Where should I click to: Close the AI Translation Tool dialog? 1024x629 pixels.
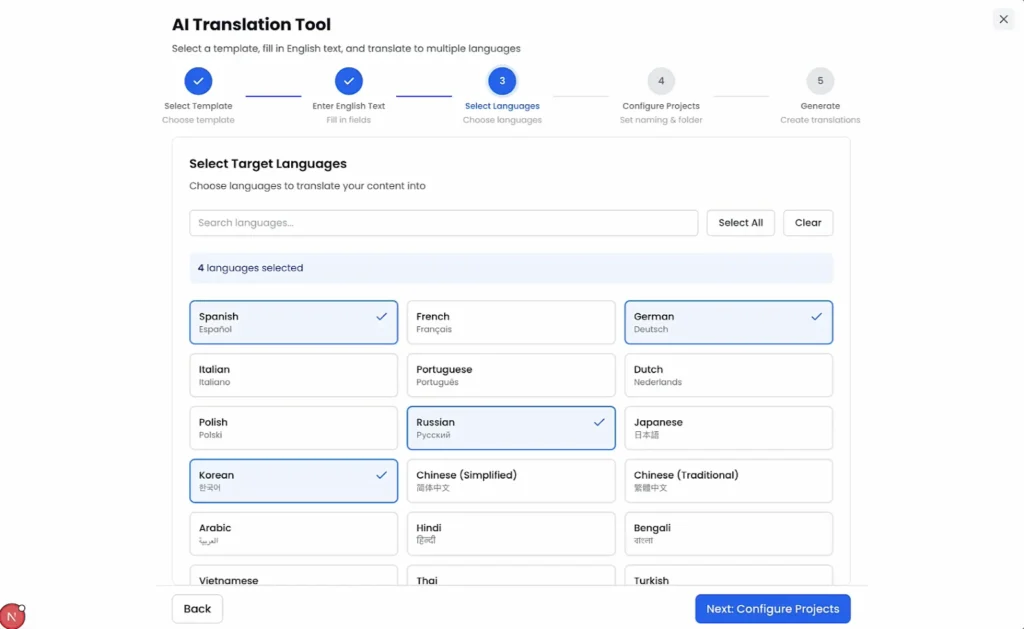[1003, 19]
